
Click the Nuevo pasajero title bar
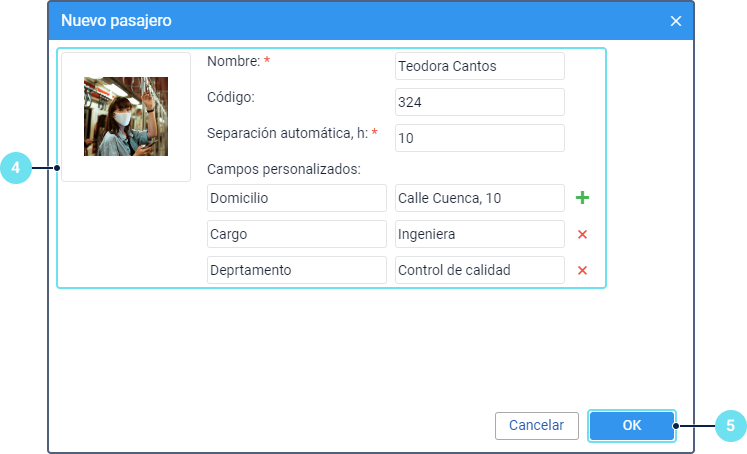pos(350,21)
